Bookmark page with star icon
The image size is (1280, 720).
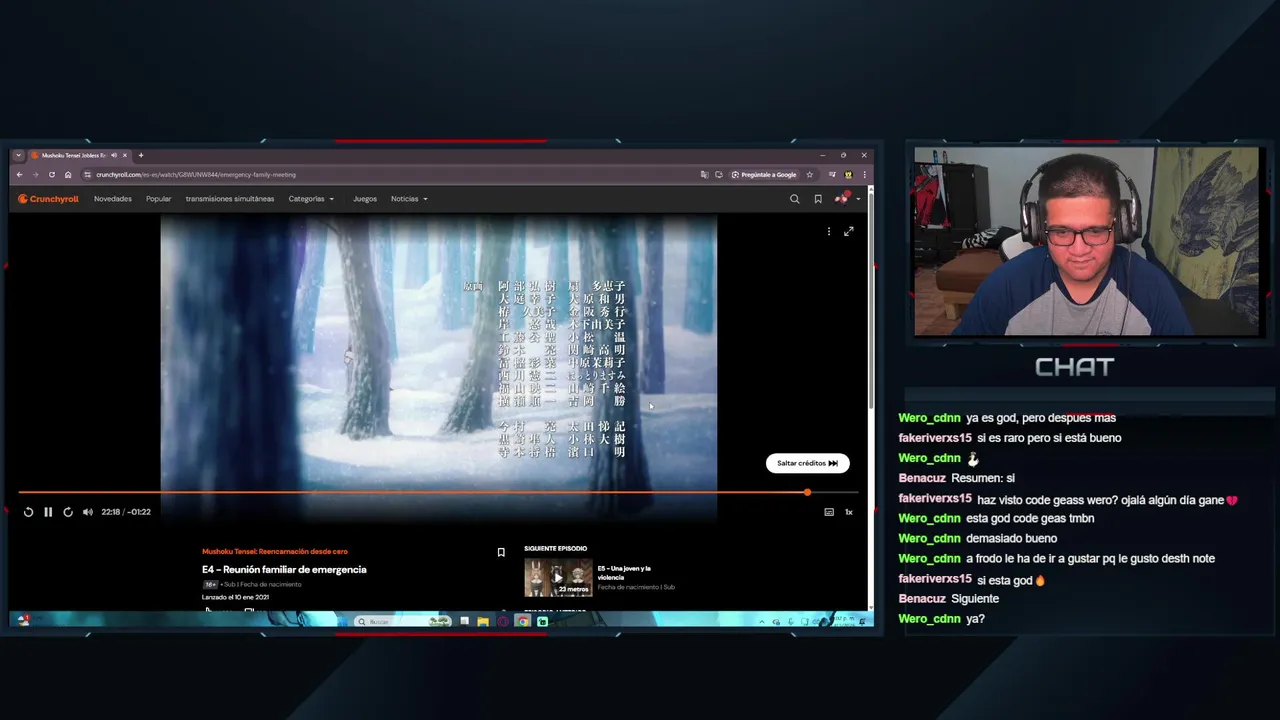point(809,175)
